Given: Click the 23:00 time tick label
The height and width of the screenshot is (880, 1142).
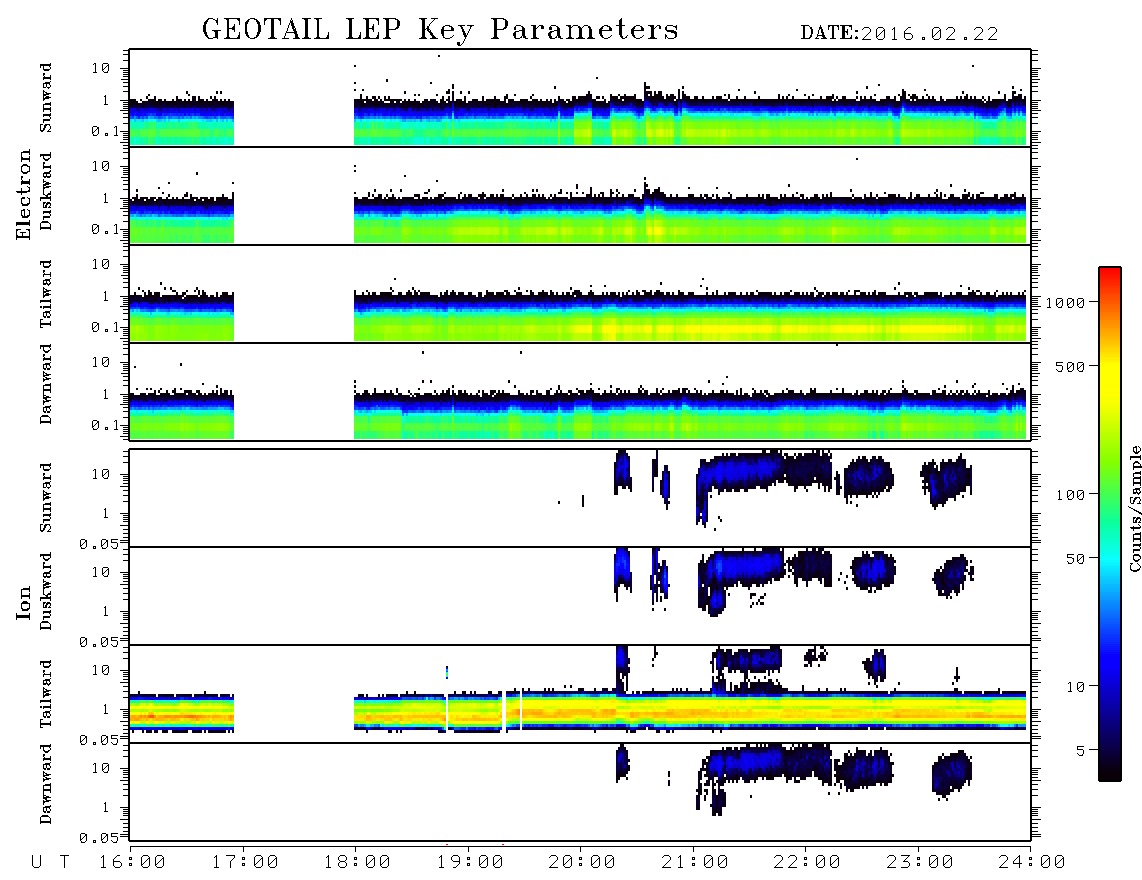Looking at the screenshot, I should click(920, 863).
